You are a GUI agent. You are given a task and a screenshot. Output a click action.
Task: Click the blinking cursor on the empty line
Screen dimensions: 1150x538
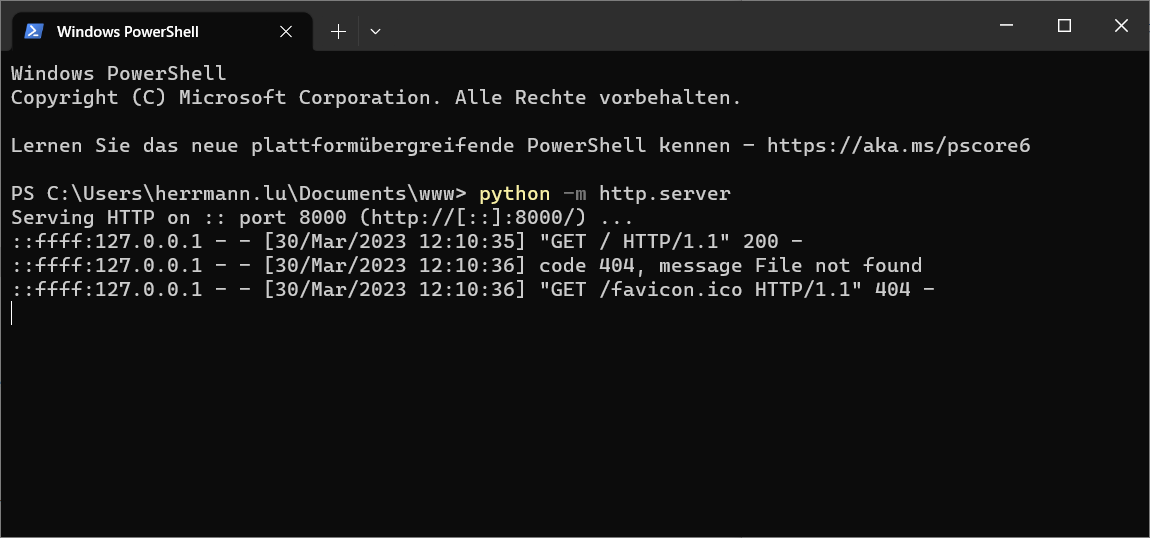coord(12,314)
